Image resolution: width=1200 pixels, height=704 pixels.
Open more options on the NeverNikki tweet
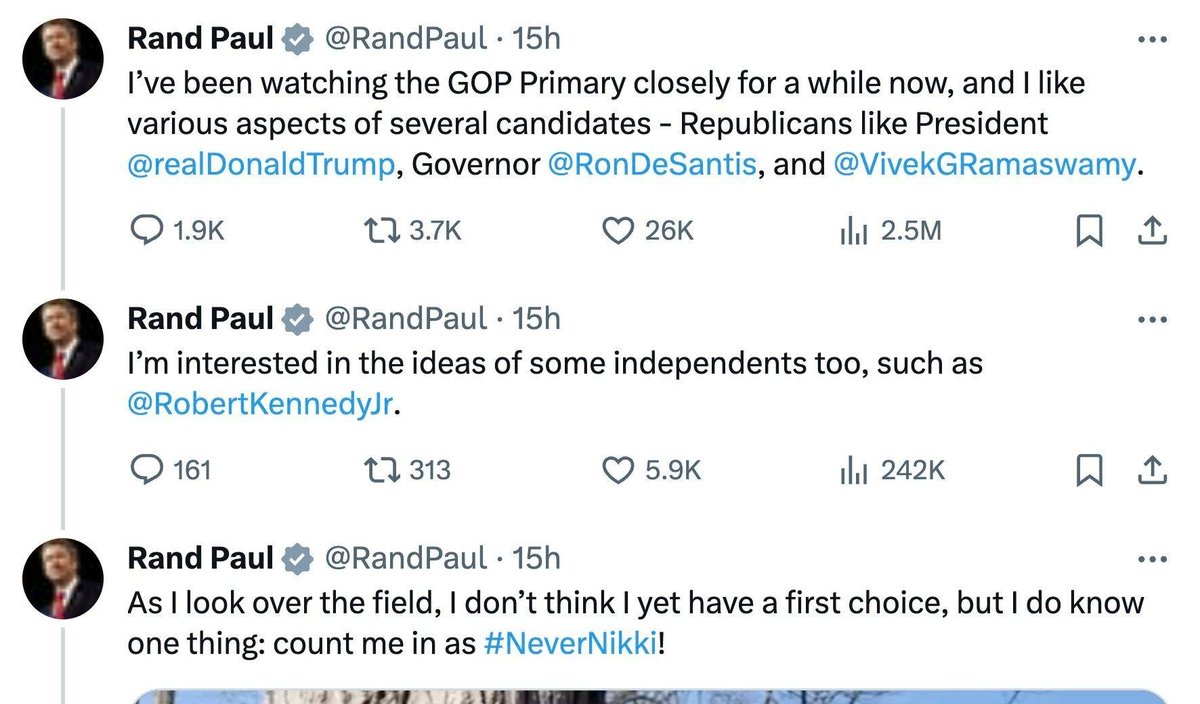click(1152, 558)
